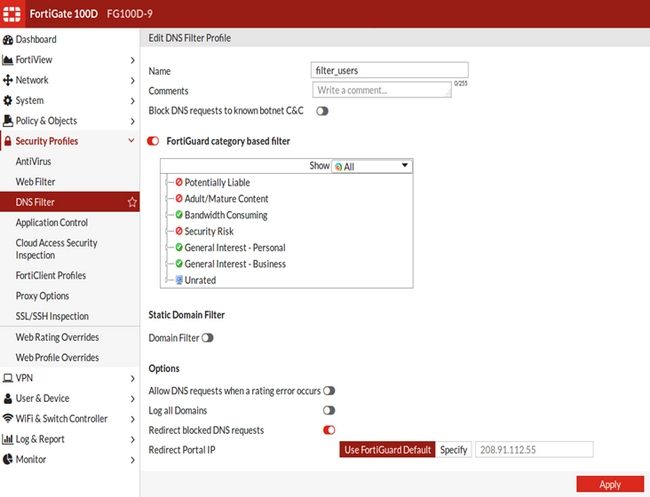Click block icon next to Security Risk
The width and height of the screenshot is (650, 497).
point(179,231)
